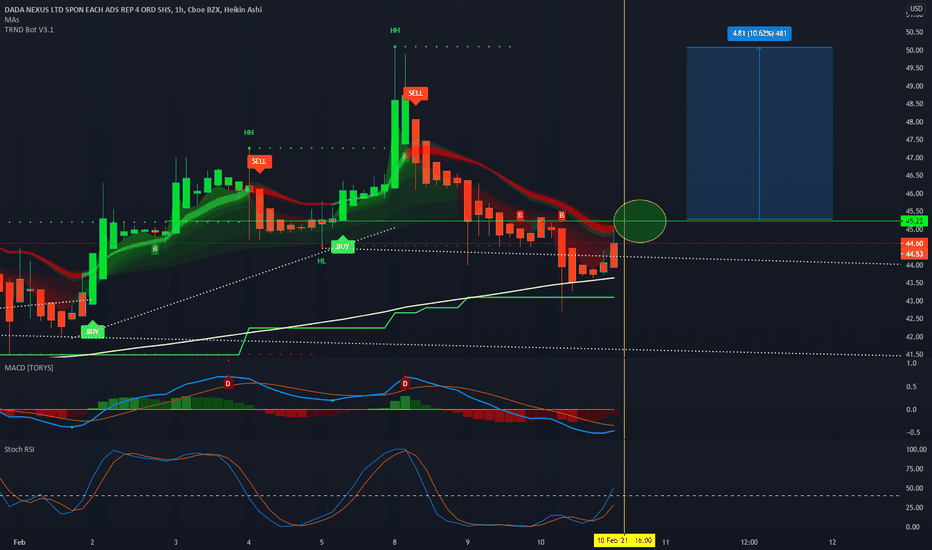Click the green 45.22 price label

(914, 221)
